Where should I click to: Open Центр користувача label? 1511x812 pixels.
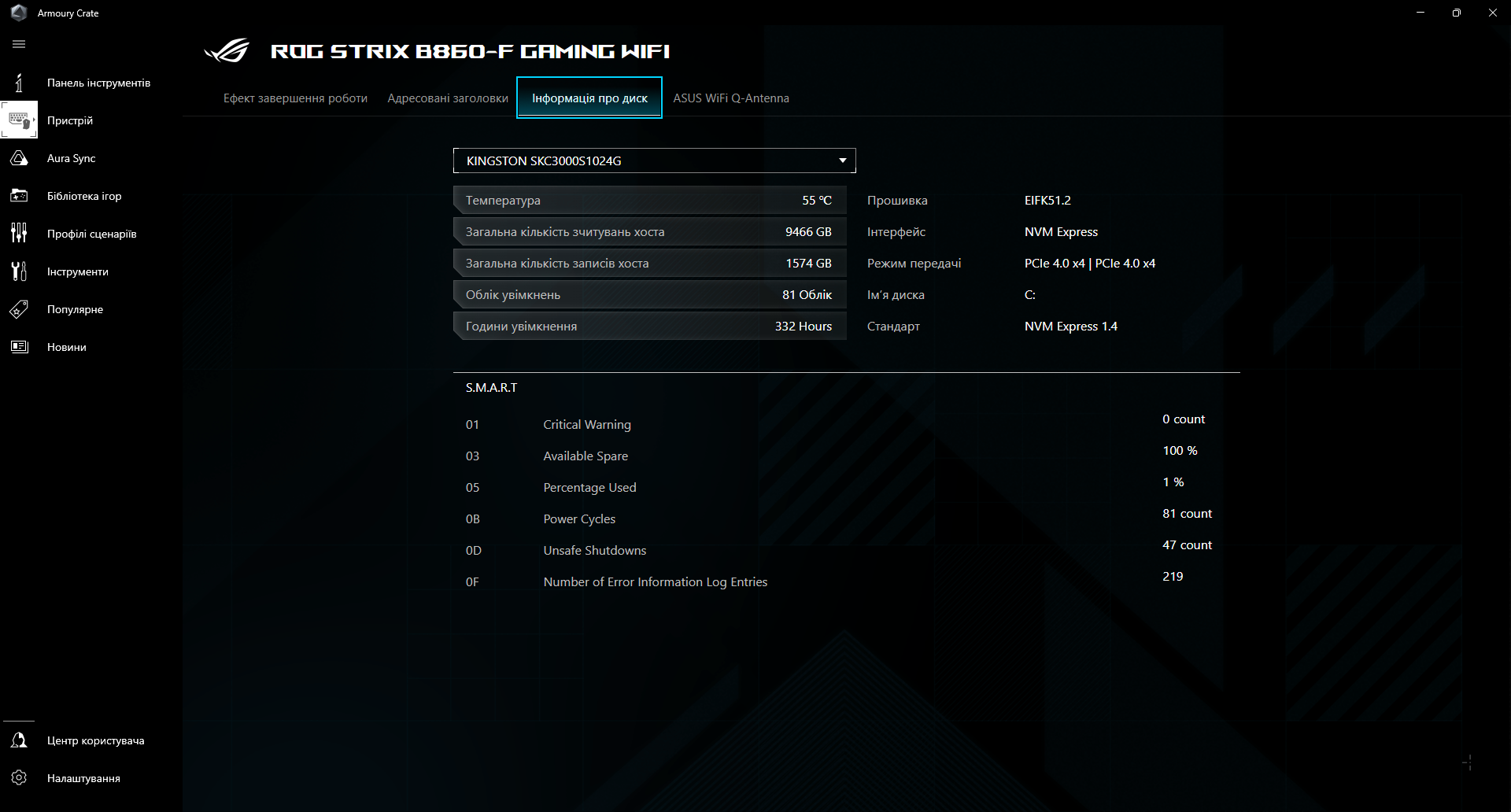(x=96, y=740)
